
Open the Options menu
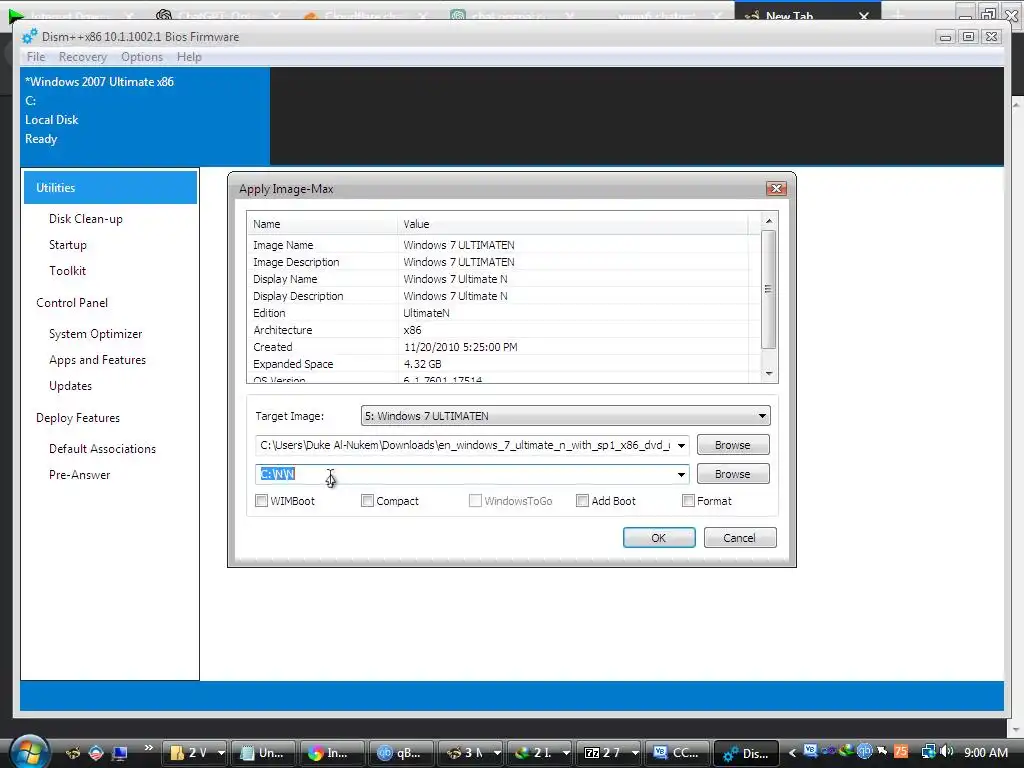(x=142, y=57)
